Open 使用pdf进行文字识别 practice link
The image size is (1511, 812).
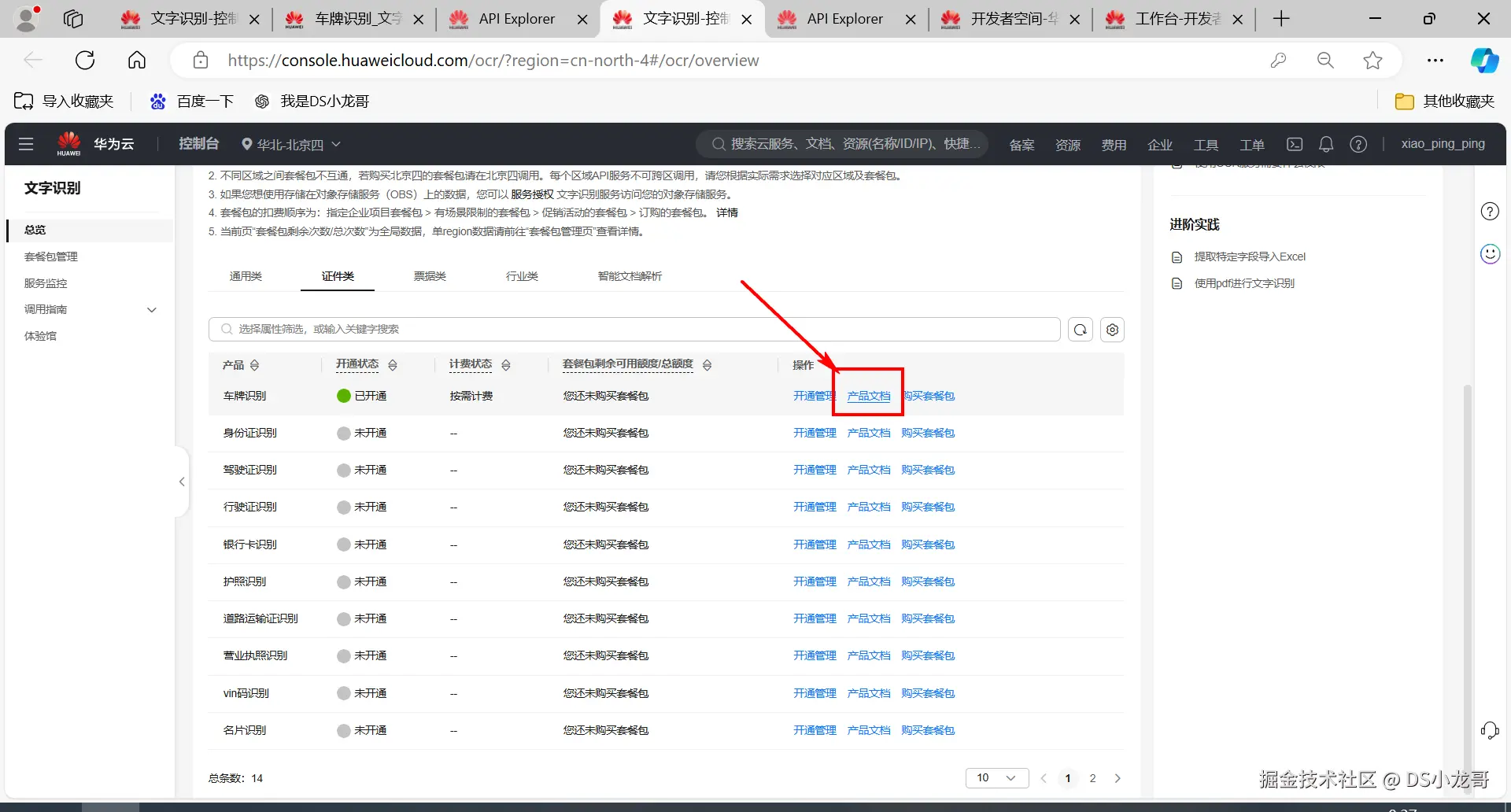[x=1244, y=283]
